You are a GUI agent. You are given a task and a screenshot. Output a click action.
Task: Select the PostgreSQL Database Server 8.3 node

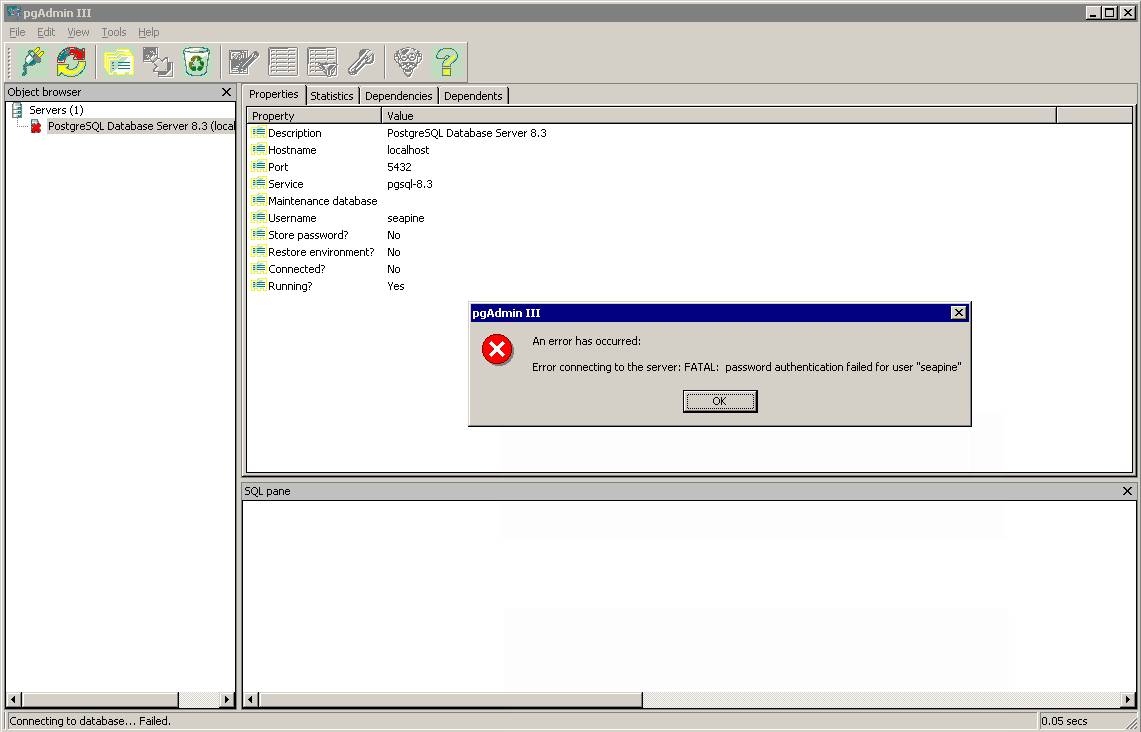pyautogui.click(x=140, y=127)
